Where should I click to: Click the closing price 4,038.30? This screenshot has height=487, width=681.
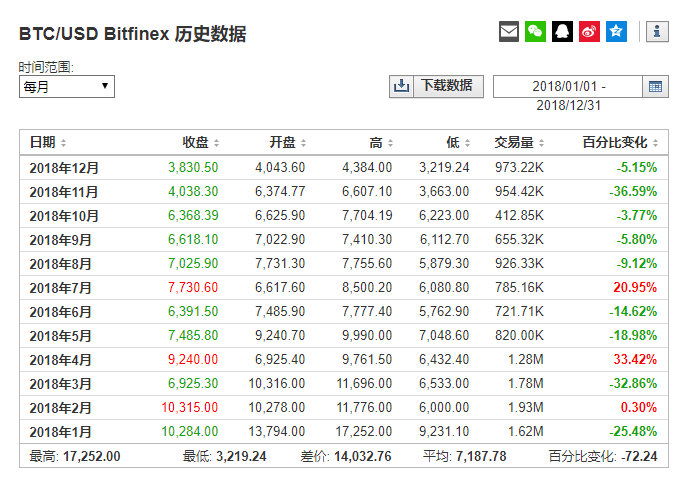tap(193, 191)
